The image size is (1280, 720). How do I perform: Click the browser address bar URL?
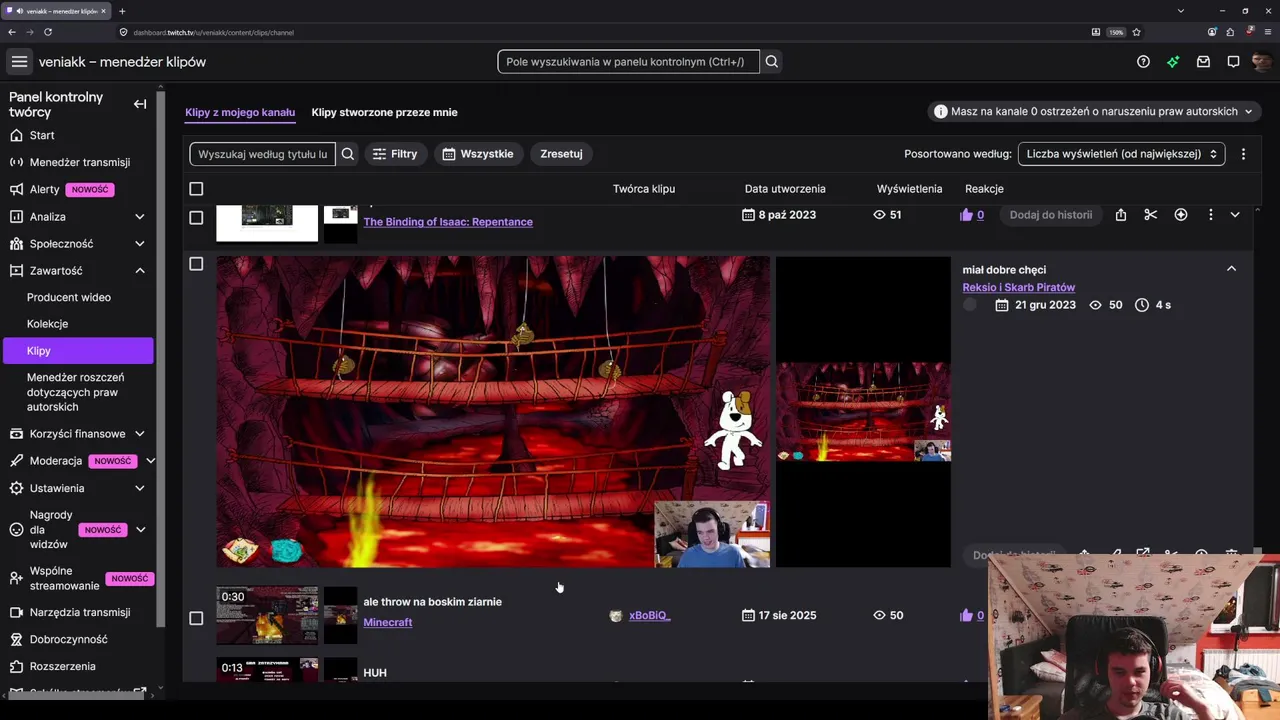(214, 32)
